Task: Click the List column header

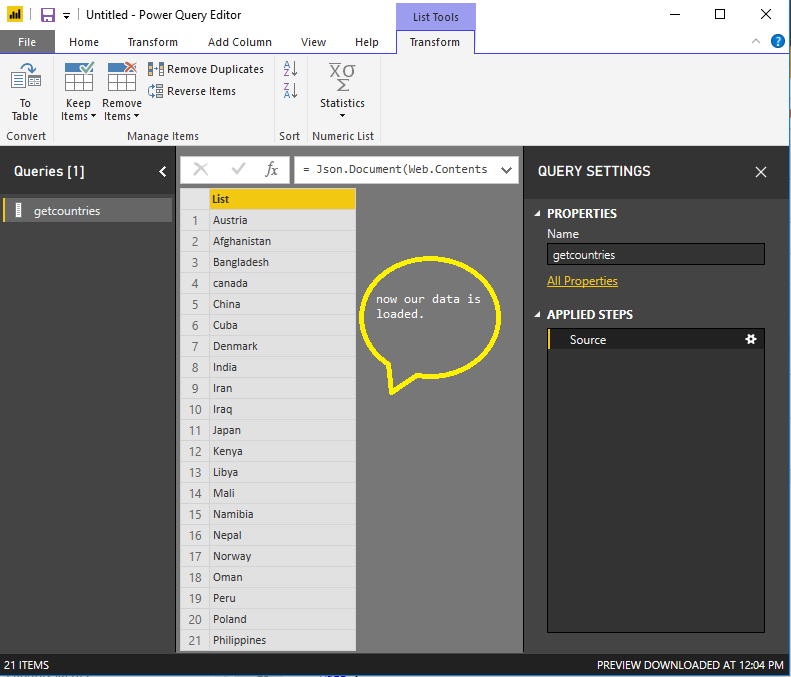Action: [x=282, y=199]
